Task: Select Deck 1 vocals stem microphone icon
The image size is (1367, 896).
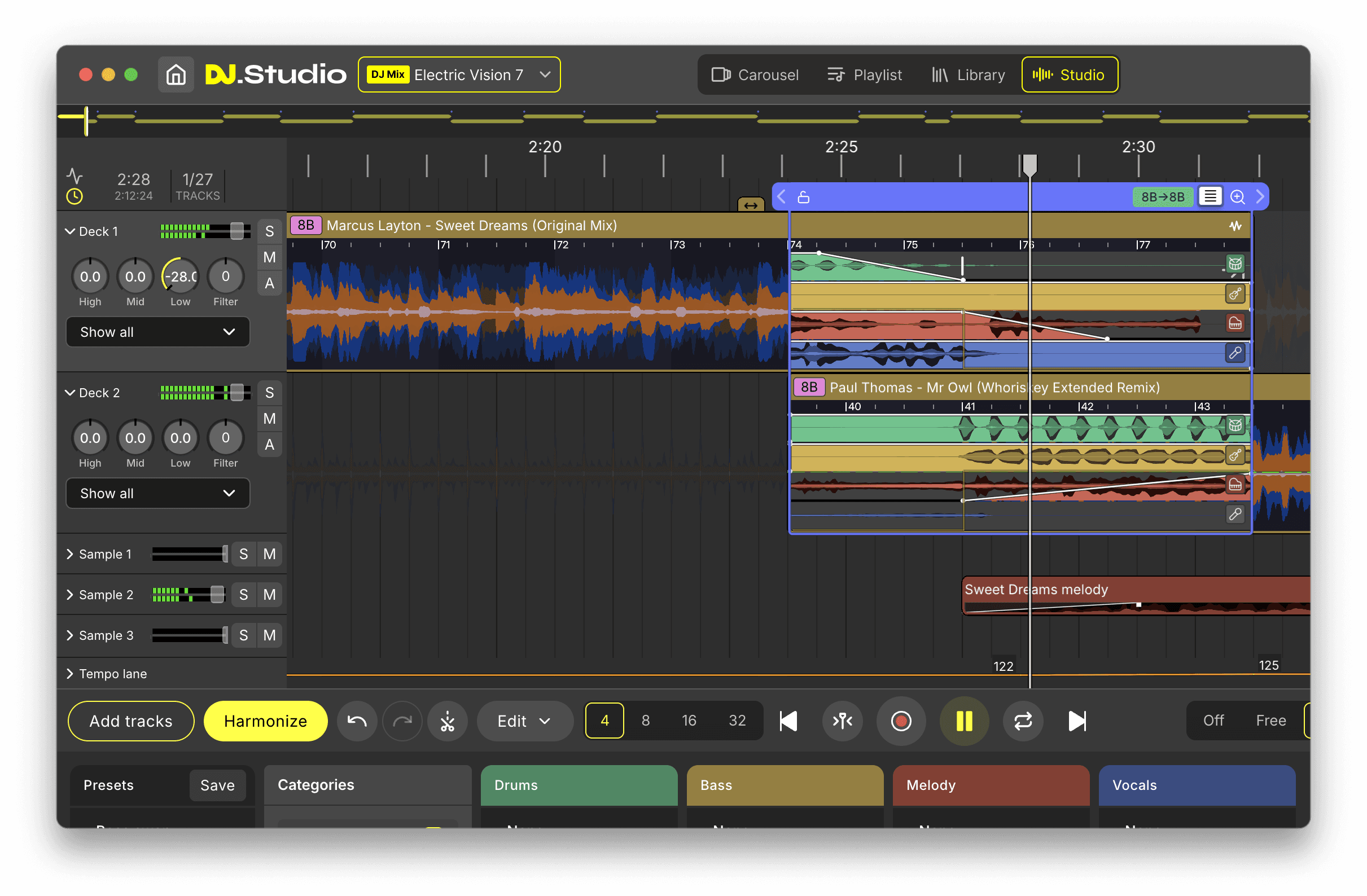Action: click(x=1235, y=353)
